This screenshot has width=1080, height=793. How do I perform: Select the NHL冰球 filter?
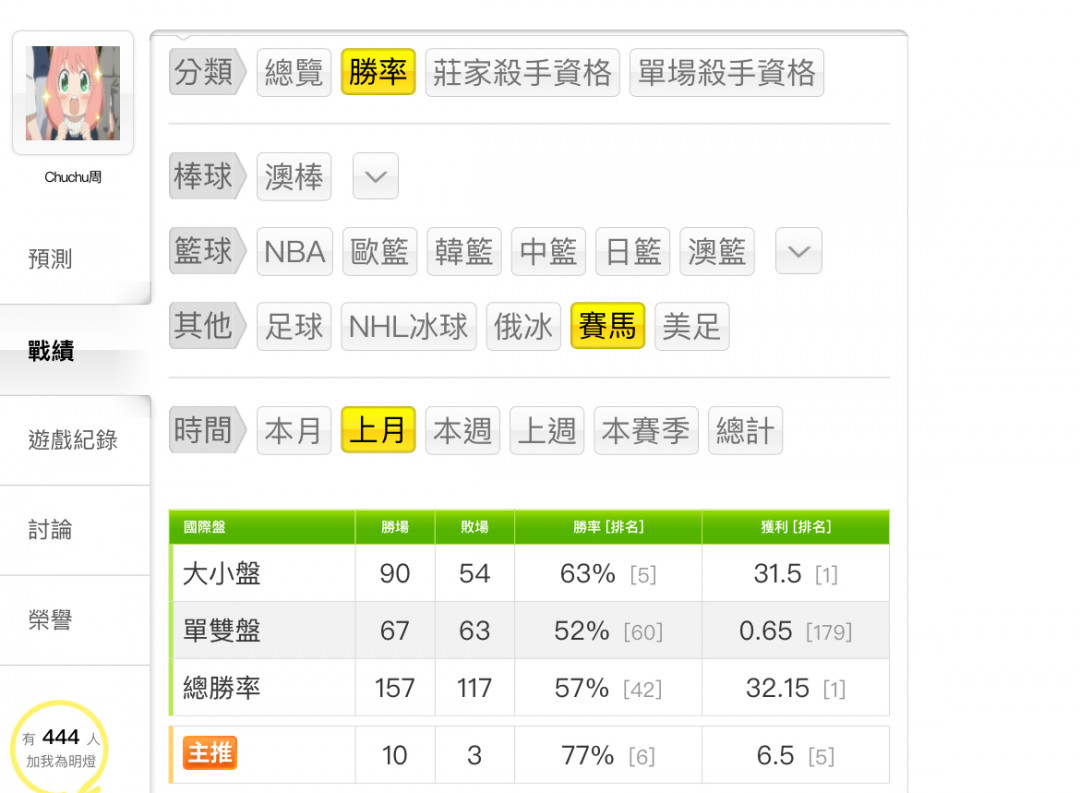408,327
